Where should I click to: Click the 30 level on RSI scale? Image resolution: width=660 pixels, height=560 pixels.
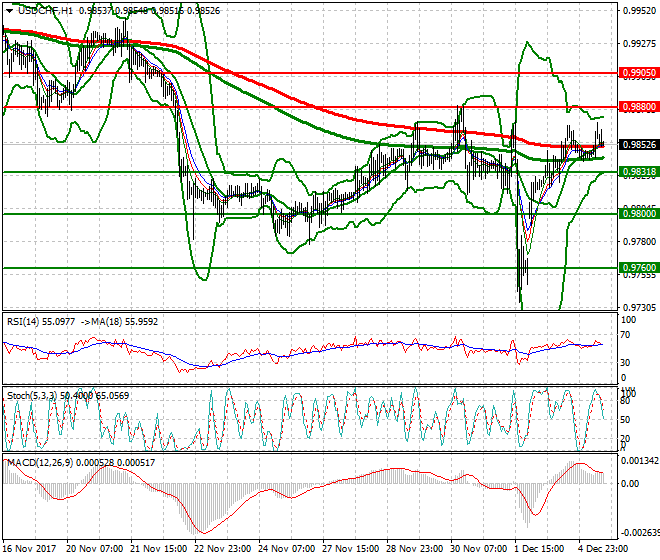click(x=626, y=362)
